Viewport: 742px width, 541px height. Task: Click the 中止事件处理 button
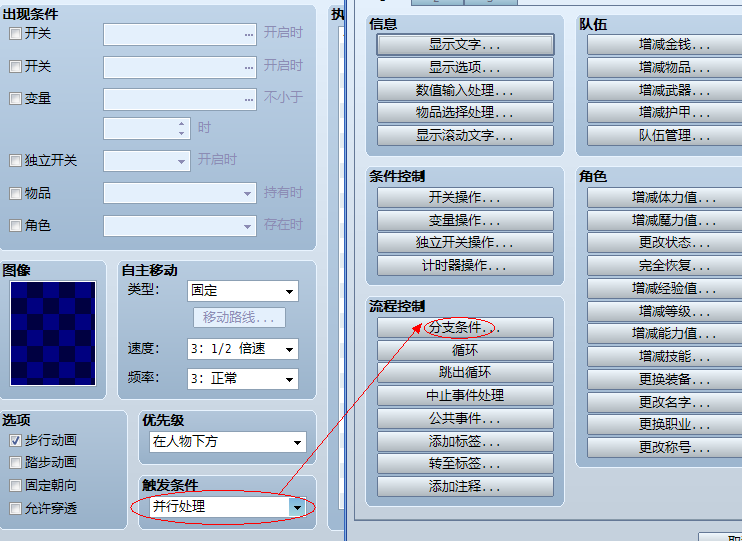(465, 395)
